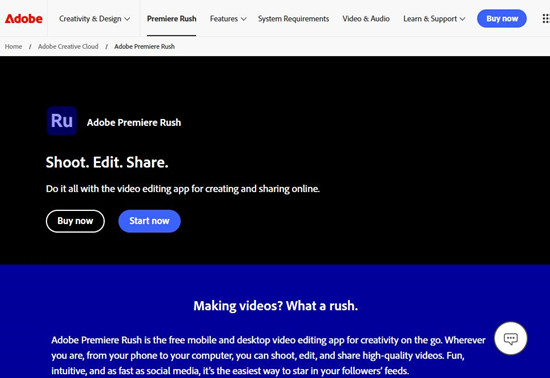The image size is (550, 378).
Task: Click the 'Making videos? What a rush.' heading
Action: [275, 306]
